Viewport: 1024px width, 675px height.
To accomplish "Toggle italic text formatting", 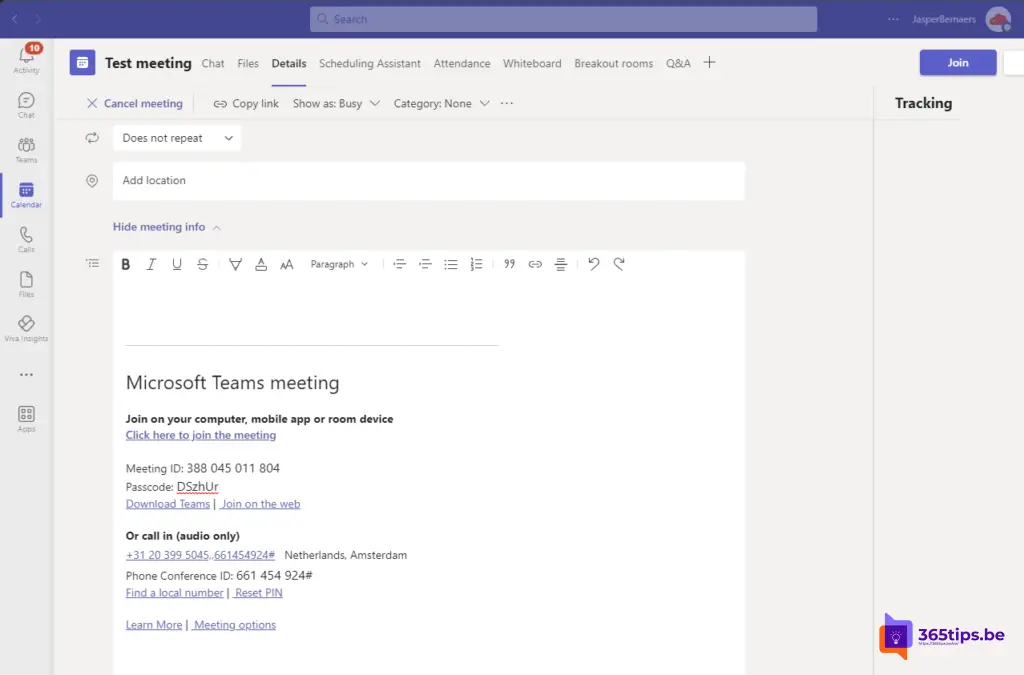I will coord(151,265).
